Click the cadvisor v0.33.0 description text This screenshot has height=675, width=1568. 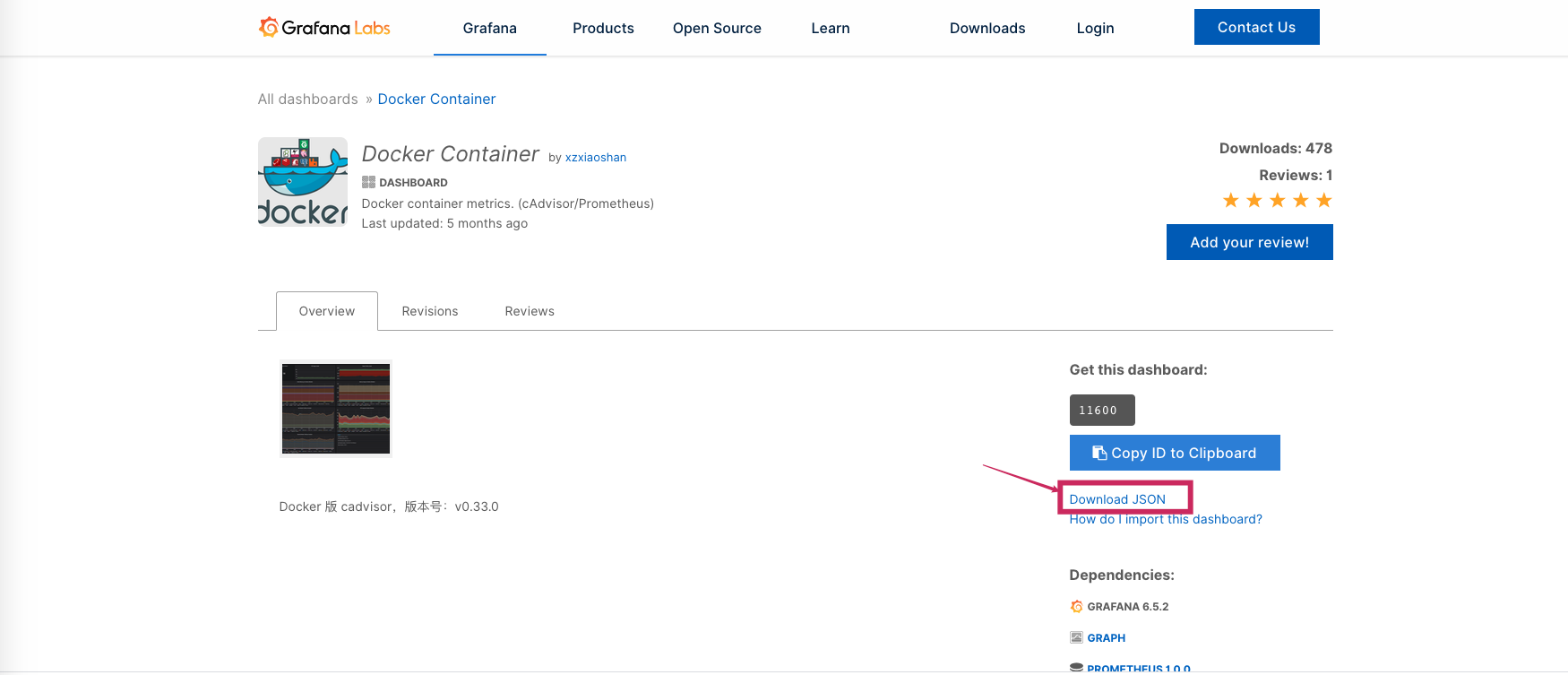(389, 506)
